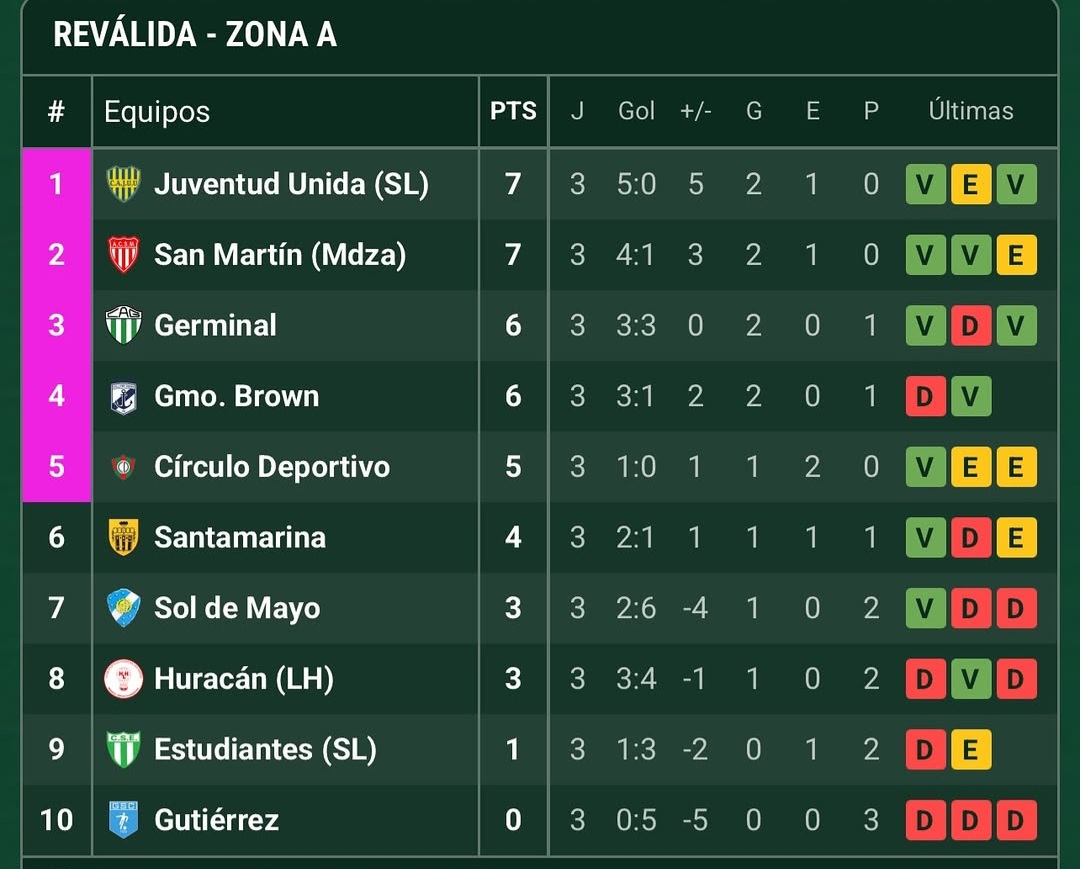
Task: Open the Gutiérrez light-blue crest
Action: click(x=123, y=819)
